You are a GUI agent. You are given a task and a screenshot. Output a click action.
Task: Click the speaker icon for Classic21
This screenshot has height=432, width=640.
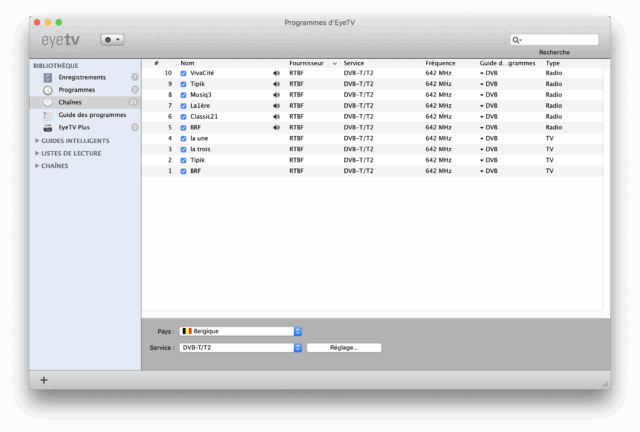tap(276, 116)
